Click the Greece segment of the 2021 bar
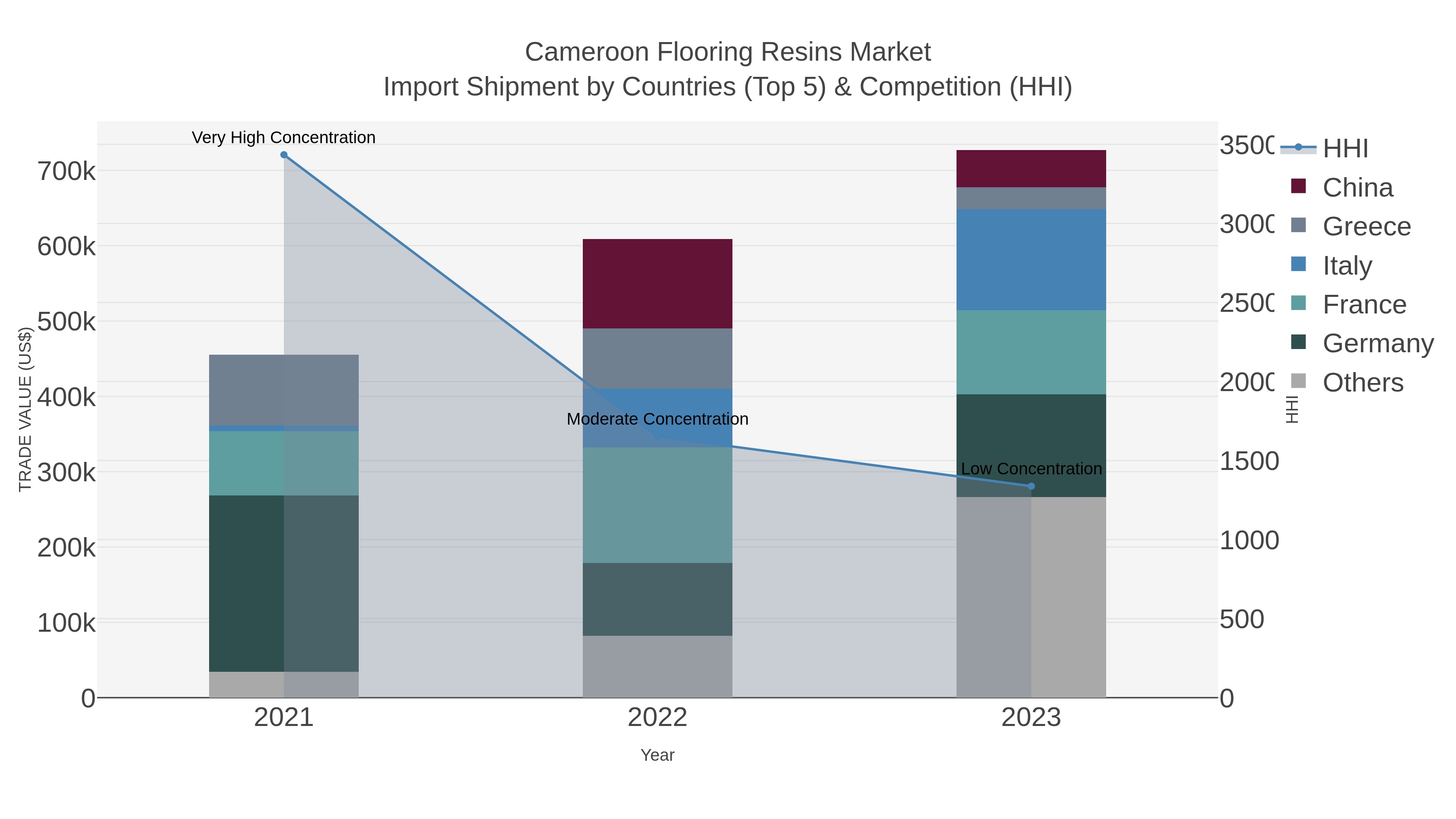The image size is (1456, 819). tap(284, 390)
